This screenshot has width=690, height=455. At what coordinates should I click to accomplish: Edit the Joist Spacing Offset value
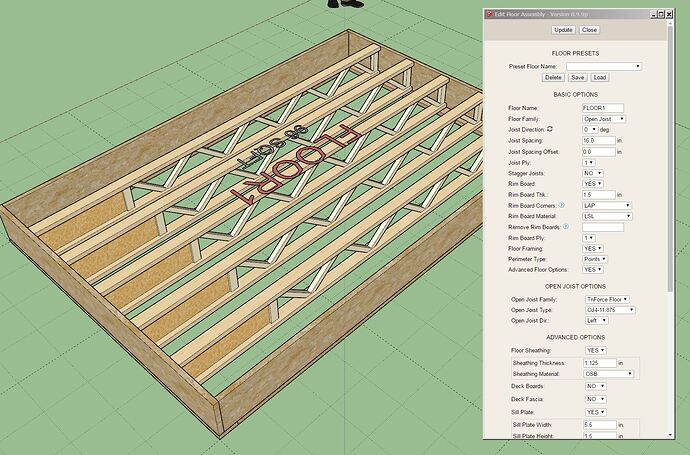point(598,152)
